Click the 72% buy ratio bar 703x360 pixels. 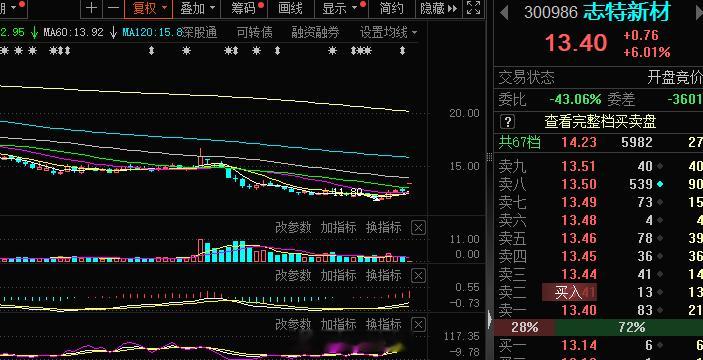click(x=629, y=328)
